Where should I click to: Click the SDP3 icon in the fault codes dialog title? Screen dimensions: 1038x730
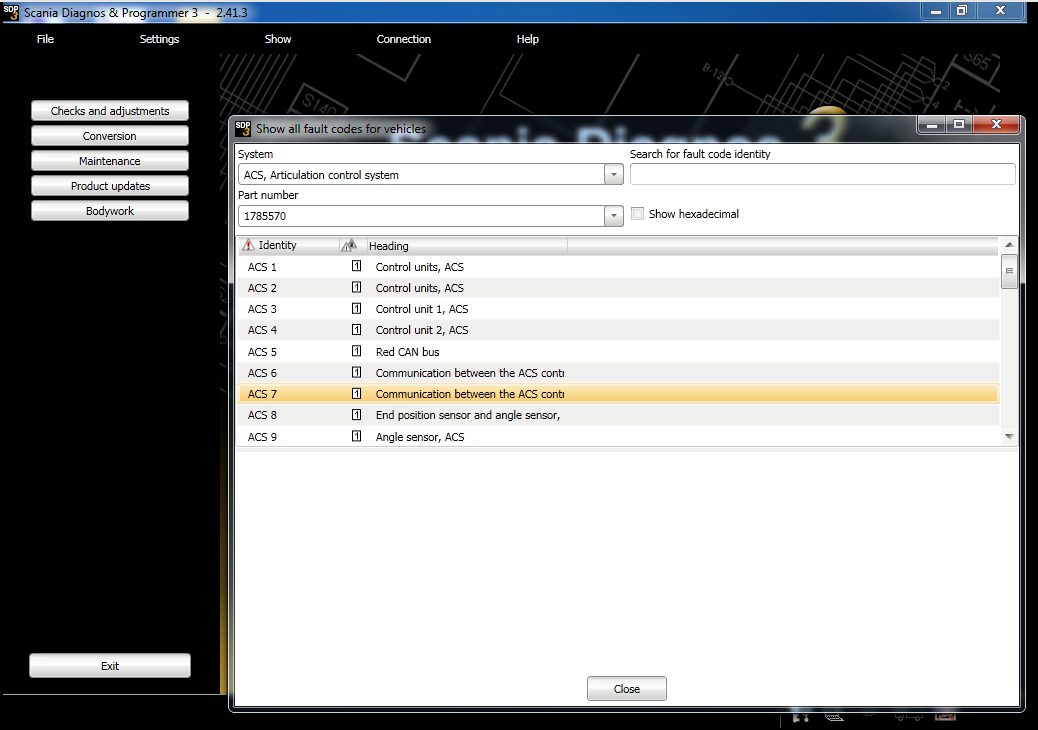pyautogui.click(x=243, y=128)
